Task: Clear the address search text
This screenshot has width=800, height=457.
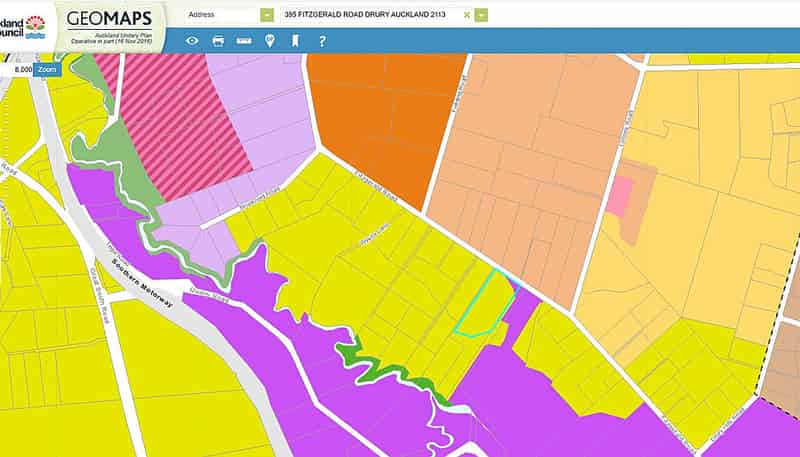Action: click(x=466, y=15)
